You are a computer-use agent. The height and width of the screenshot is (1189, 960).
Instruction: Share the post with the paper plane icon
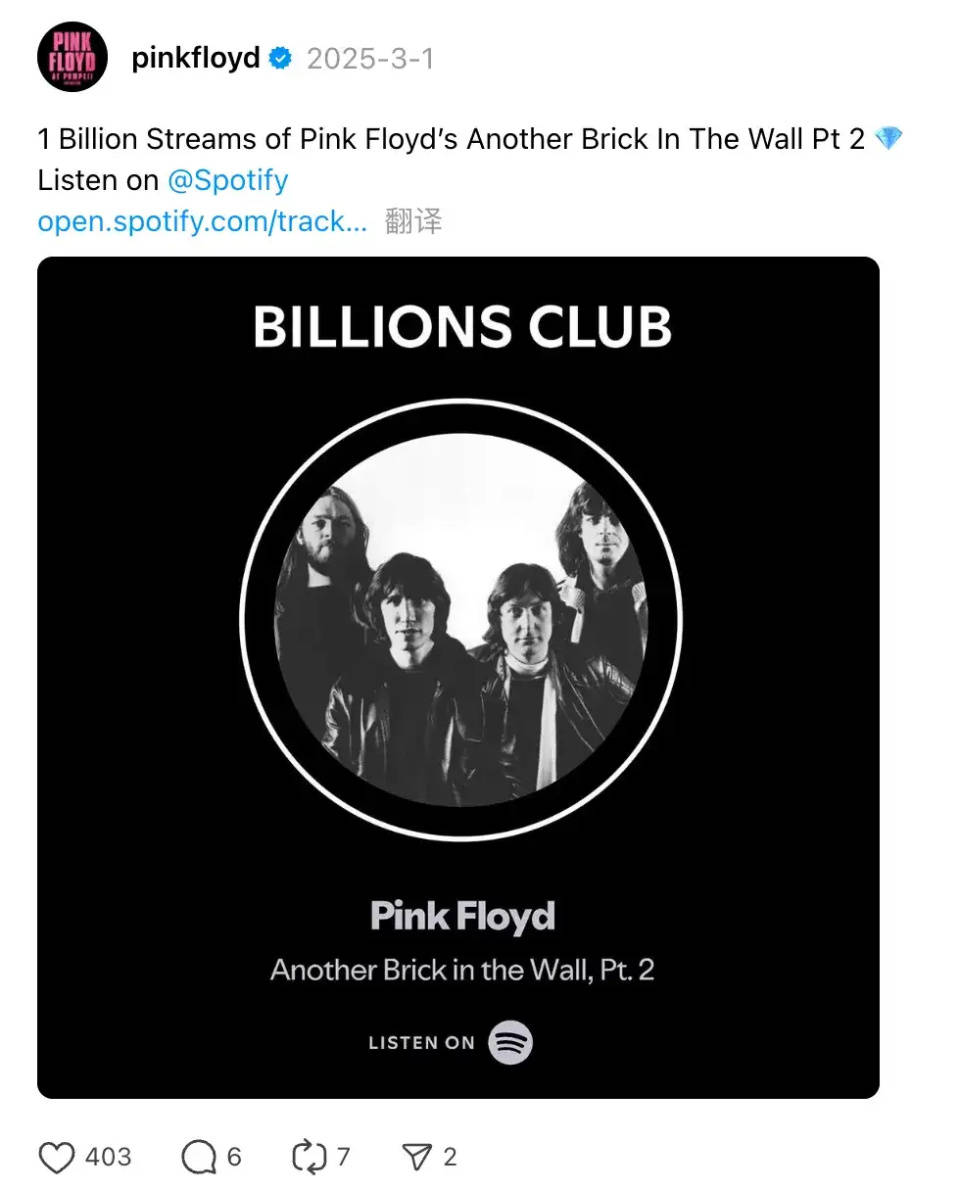click(416, 1157)
